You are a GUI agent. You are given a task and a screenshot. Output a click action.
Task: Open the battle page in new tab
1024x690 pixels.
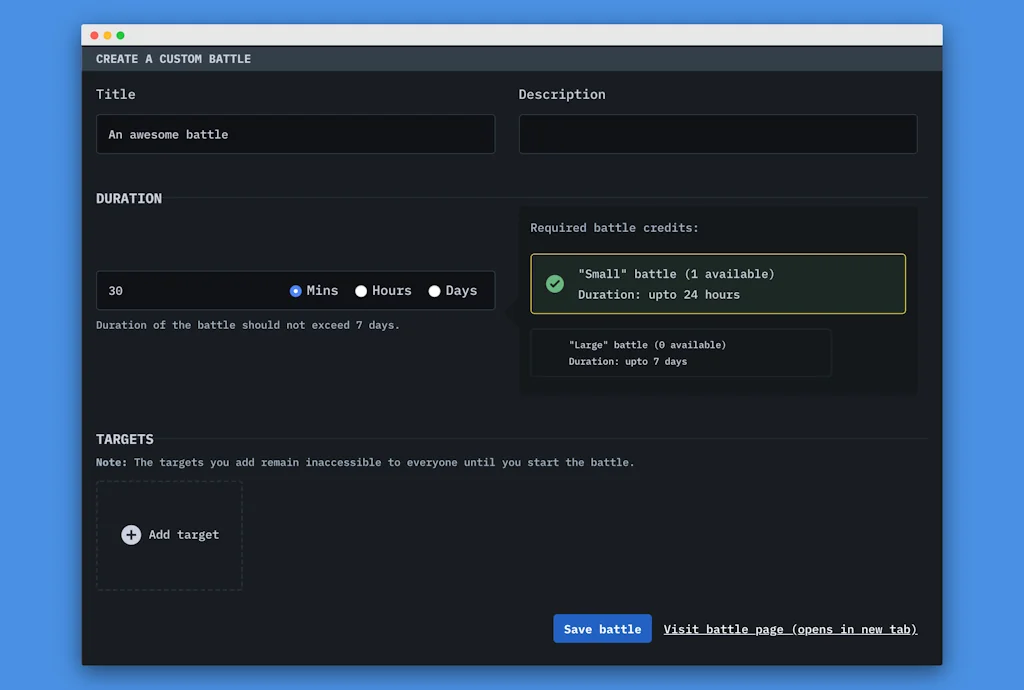(x=790, y=628)
